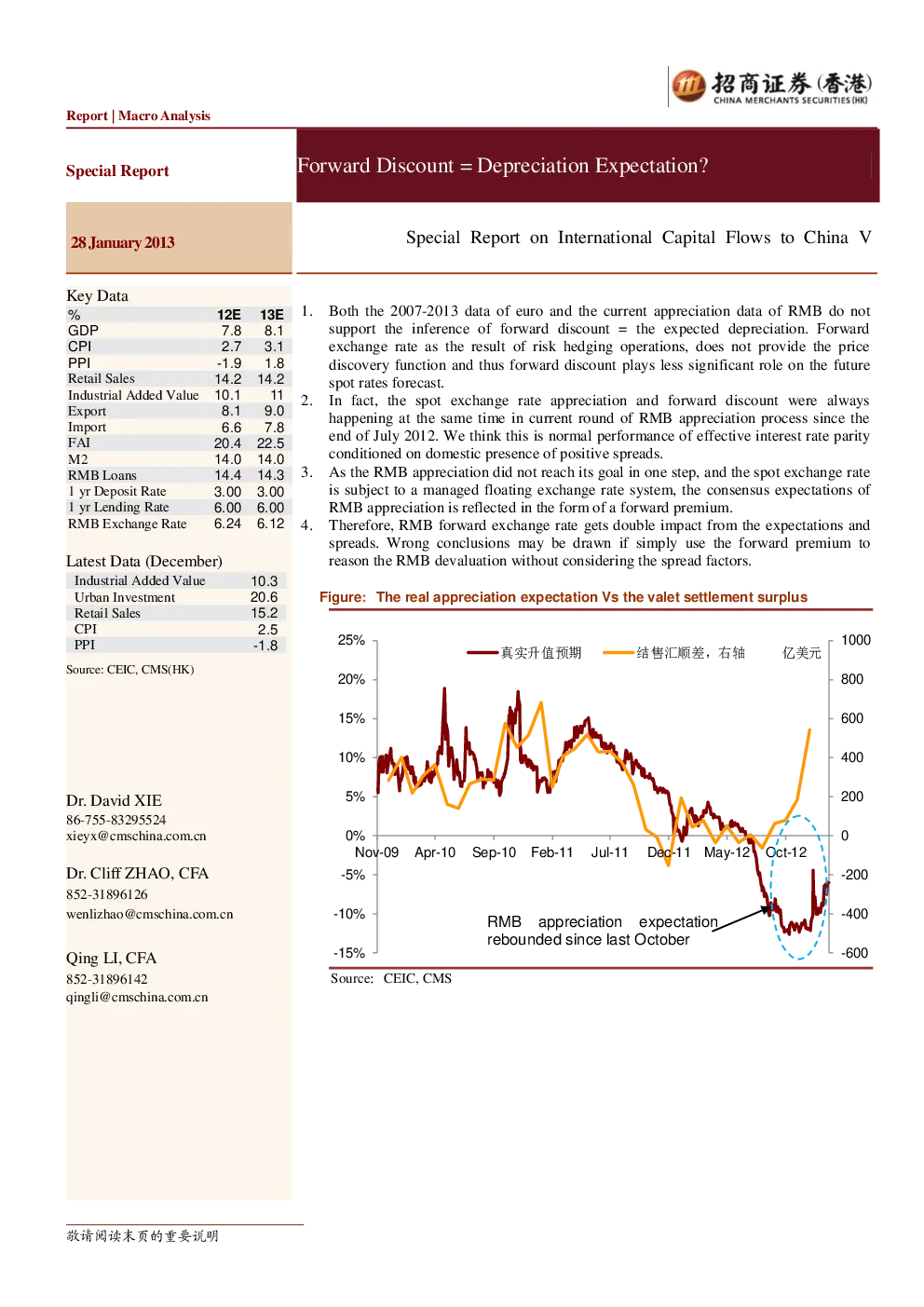
Task: Click phone number '86-755-83295524'
Action: 116,821
